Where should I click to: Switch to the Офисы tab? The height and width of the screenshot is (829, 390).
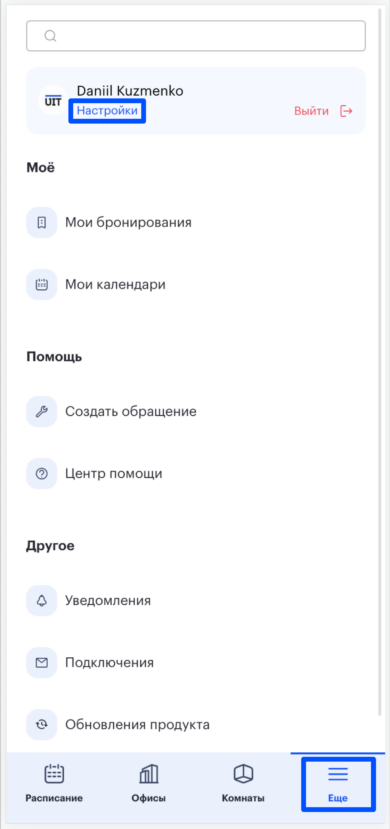pyautogui.click(x=148, y=784)
